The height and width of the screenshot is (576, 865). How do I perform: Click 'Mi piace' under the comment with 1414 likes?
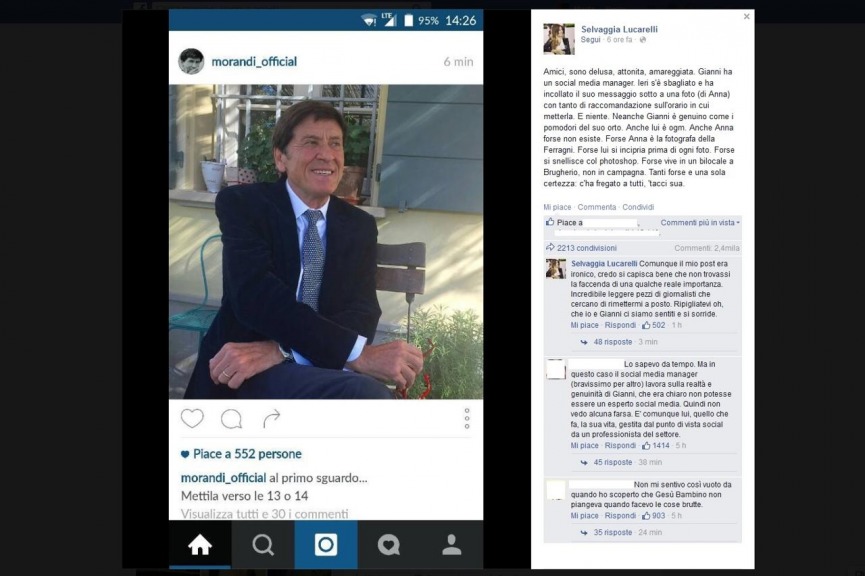[584, 445]
